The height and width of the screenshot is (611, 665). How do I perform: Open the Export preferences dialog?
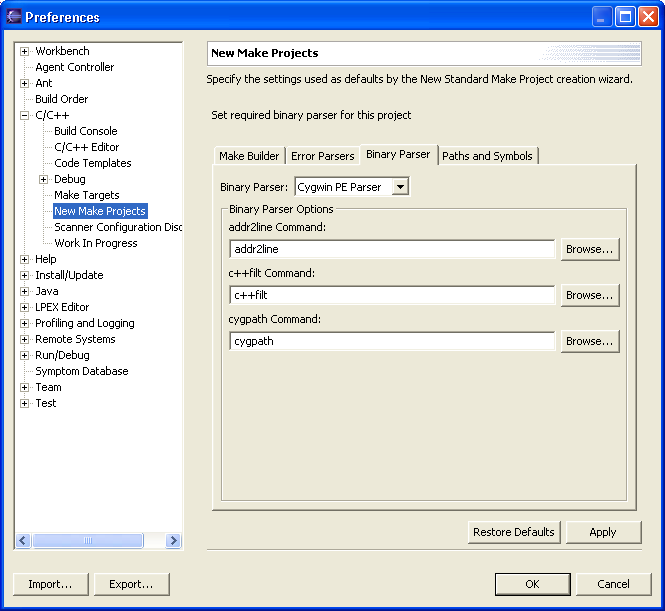tap(131, 584)
